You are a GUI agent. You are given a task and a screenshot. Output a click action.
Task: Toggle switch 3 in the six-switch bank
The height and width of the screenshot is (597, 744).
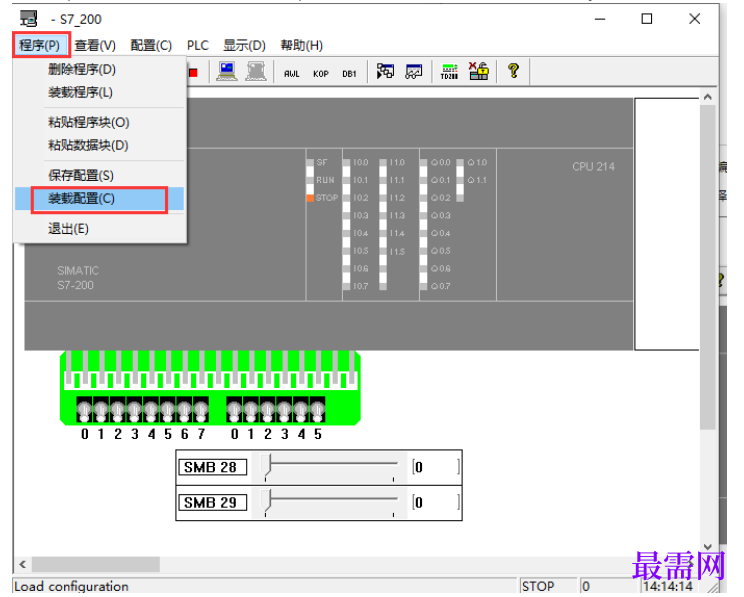pos(284,410)
